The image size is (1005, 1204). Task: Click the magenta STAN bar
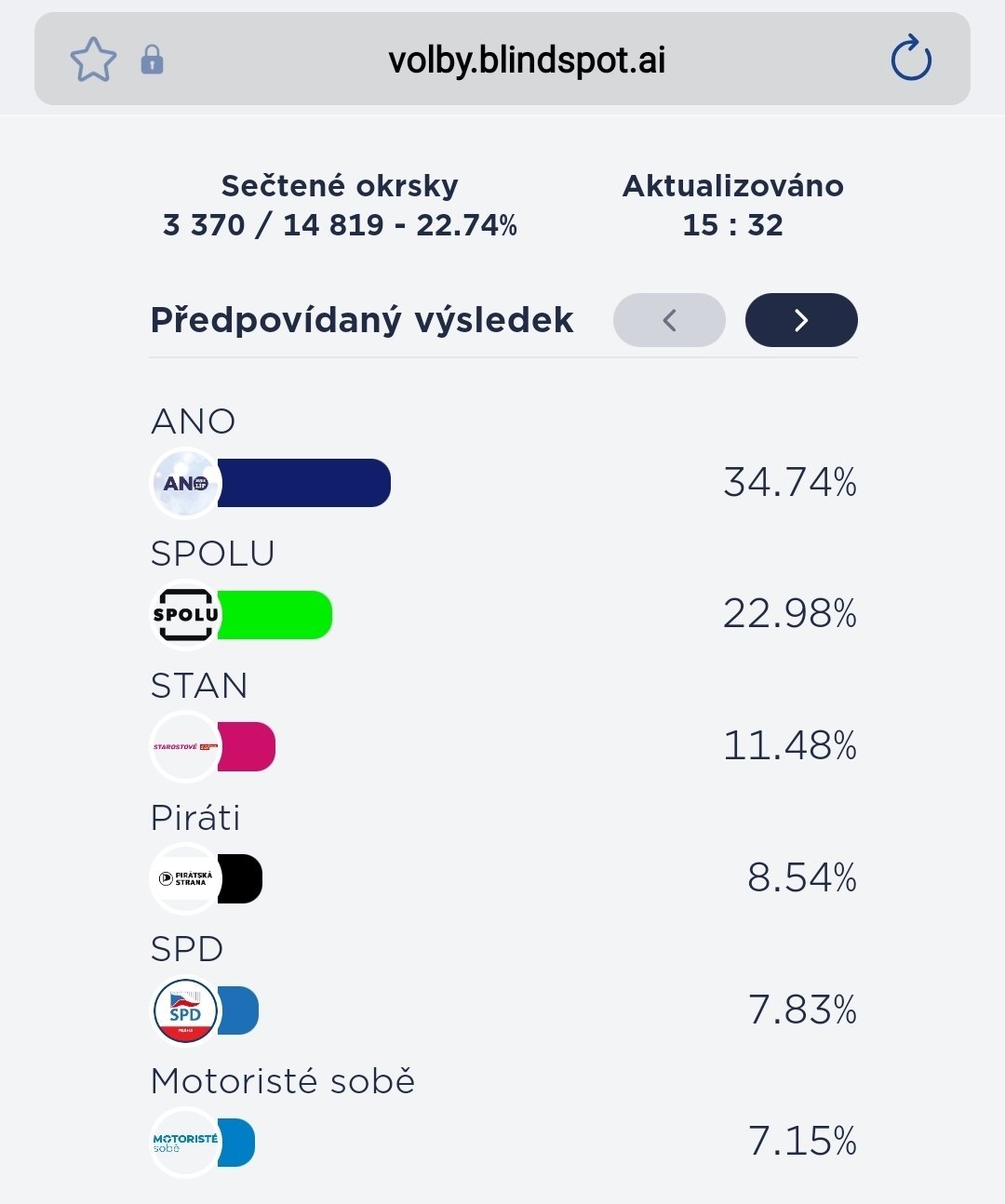pos(248,746)
